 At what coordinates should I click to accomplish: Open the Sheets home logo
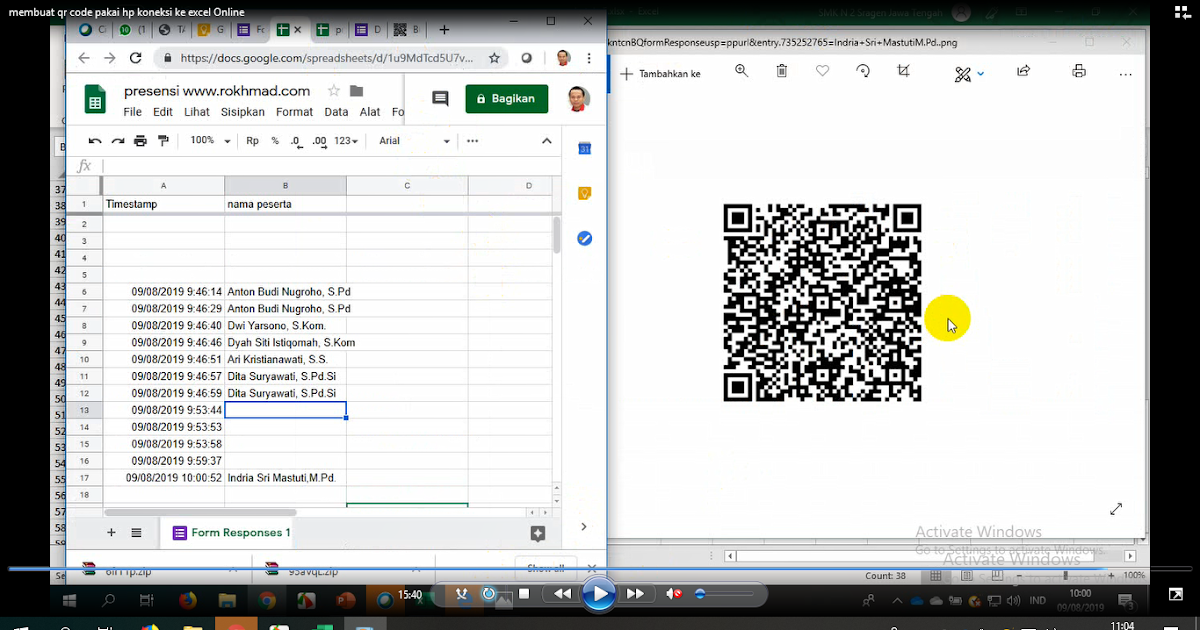(x=95, y=99)
